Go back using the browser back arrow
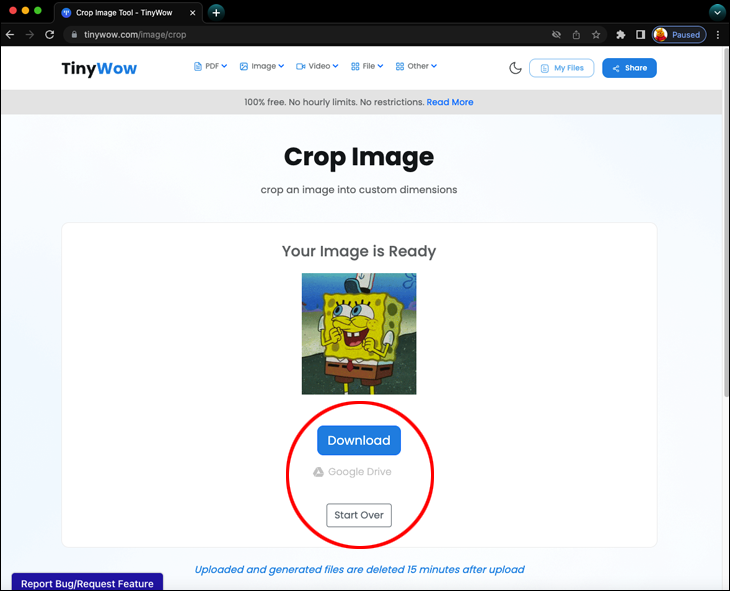730x591 pixels. tap(10, 34)
